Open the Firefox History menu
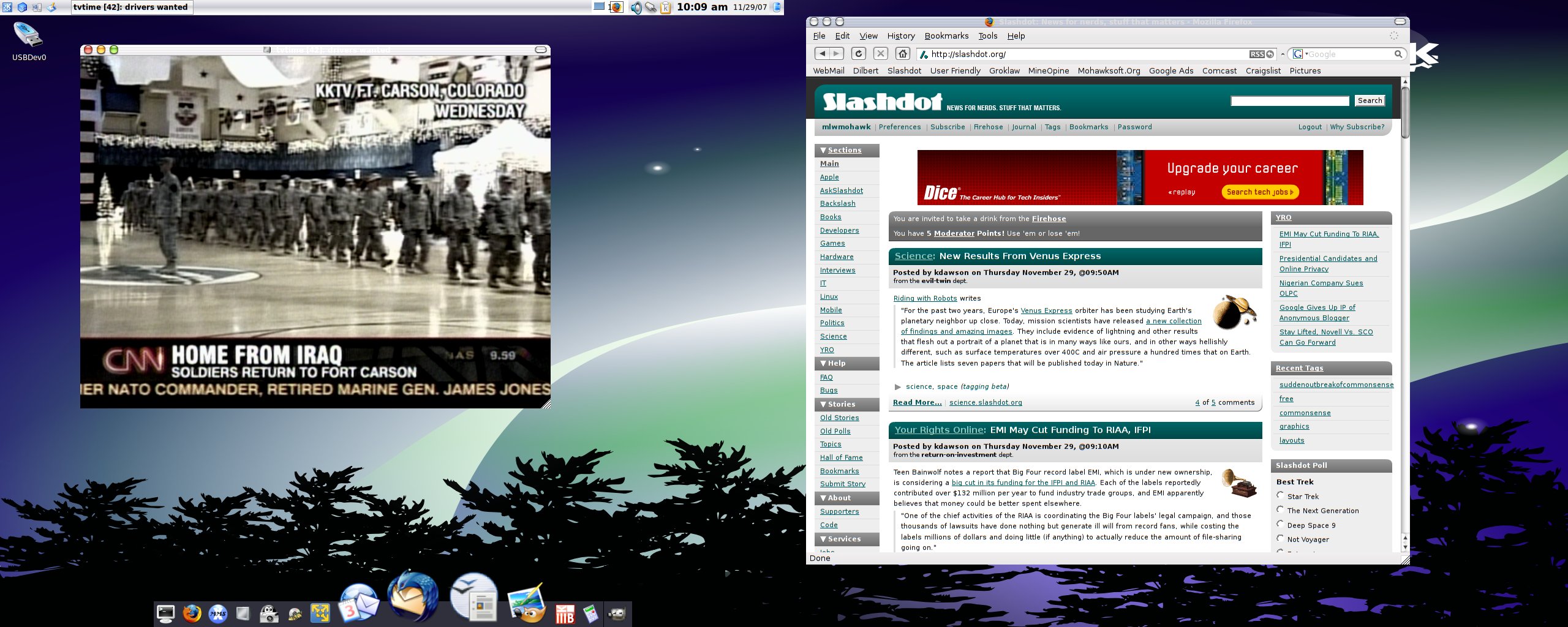This screenshot has width=1568, height=627. coord(900,36)
